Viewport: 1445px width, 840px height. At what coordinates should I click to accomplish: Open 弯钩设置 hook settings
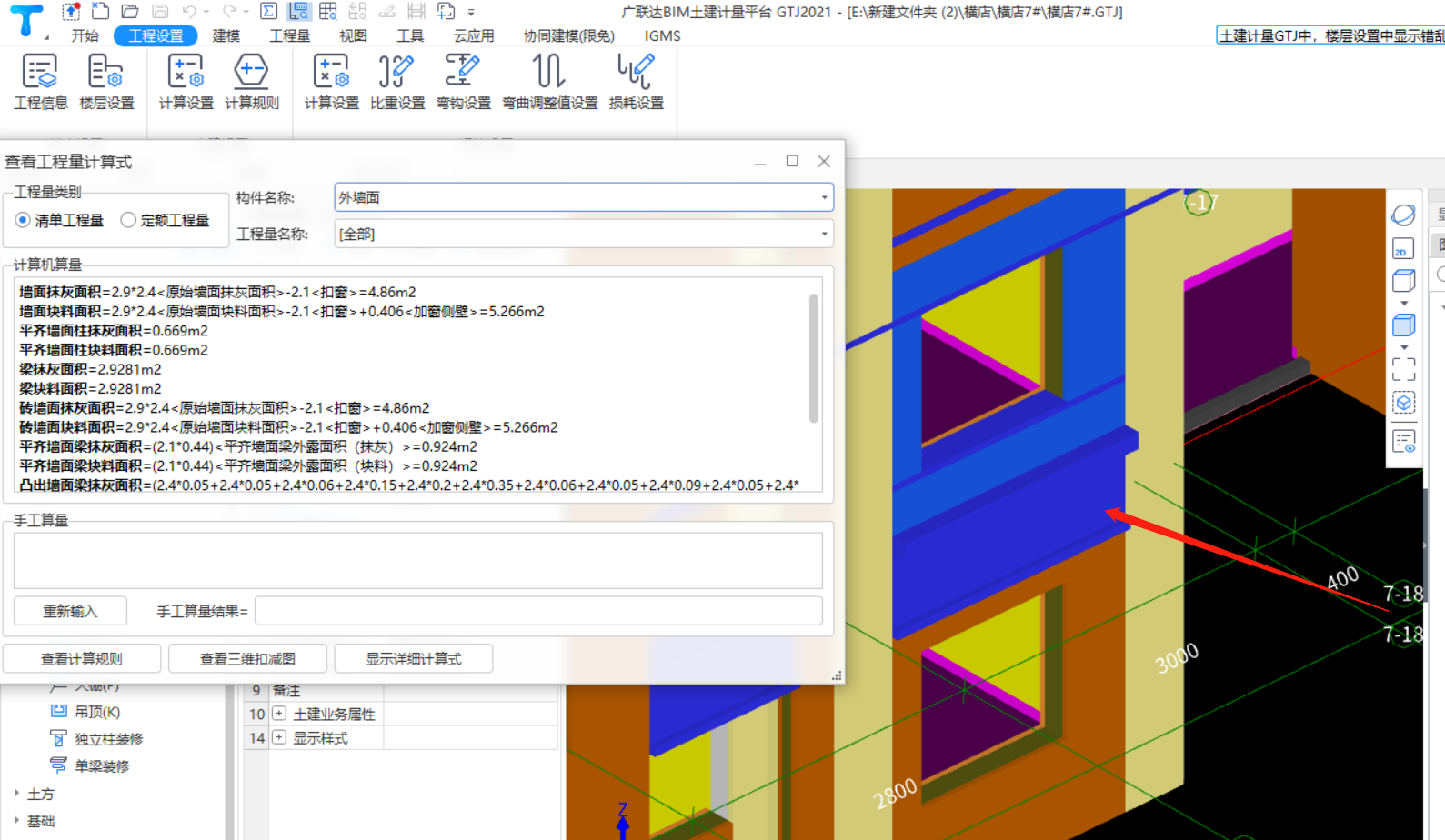(x=463, y=82)
